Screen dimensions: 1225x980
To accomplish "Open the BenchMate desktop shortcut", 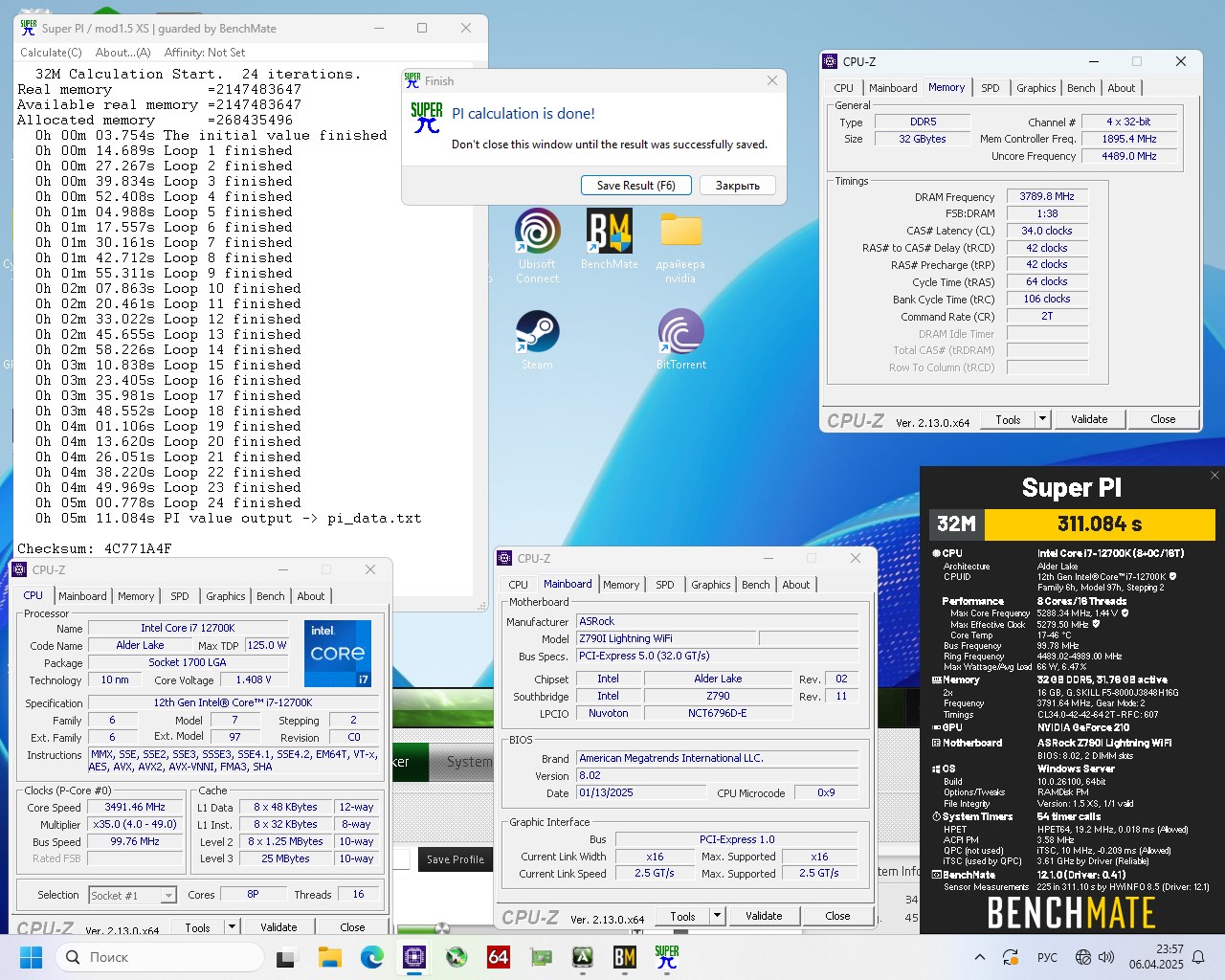I will coord(610,239).
